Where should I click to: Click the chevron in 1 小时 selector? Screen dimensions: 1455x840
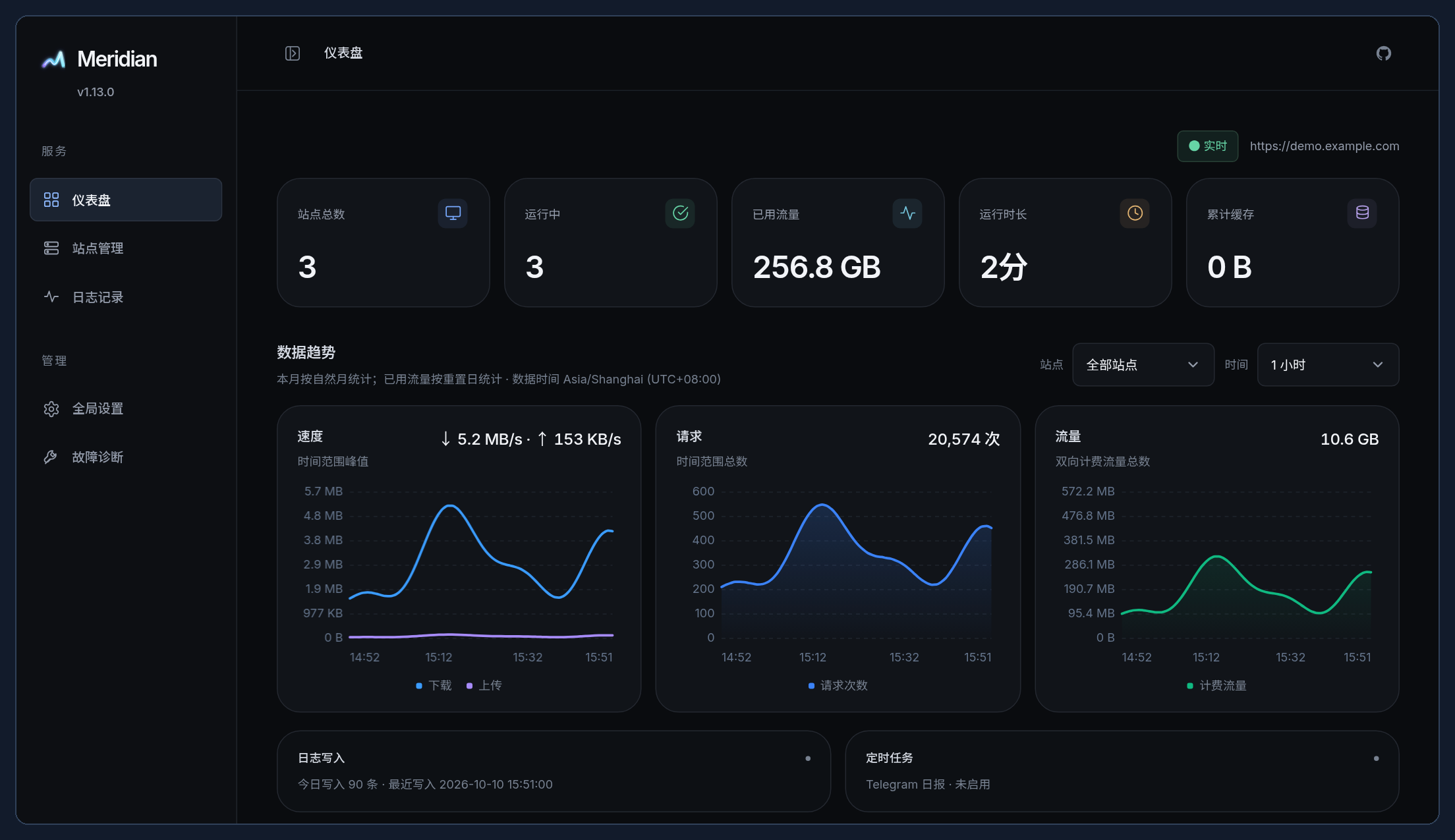click(x=1377, y=365)
